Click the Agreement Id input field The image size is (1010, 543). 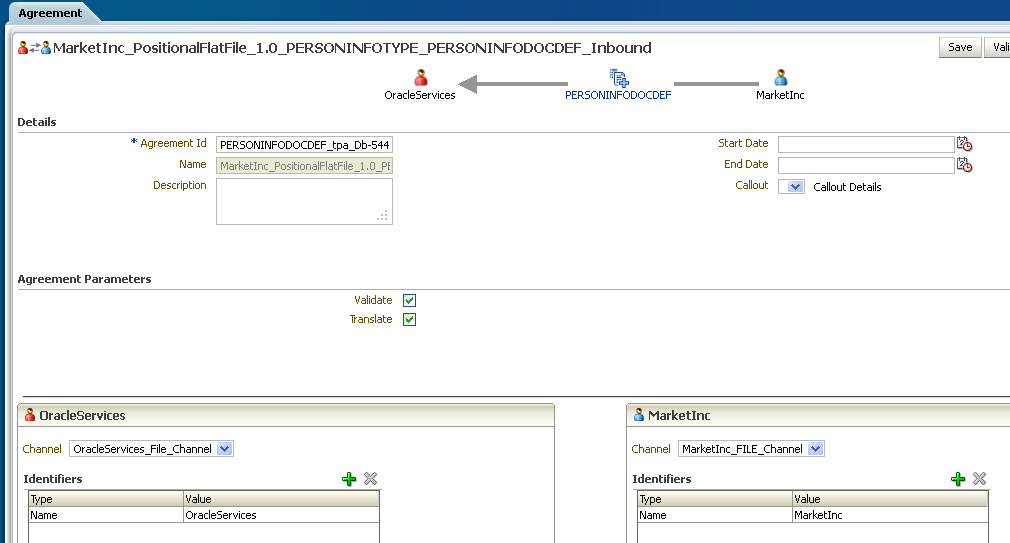(305, 145)
